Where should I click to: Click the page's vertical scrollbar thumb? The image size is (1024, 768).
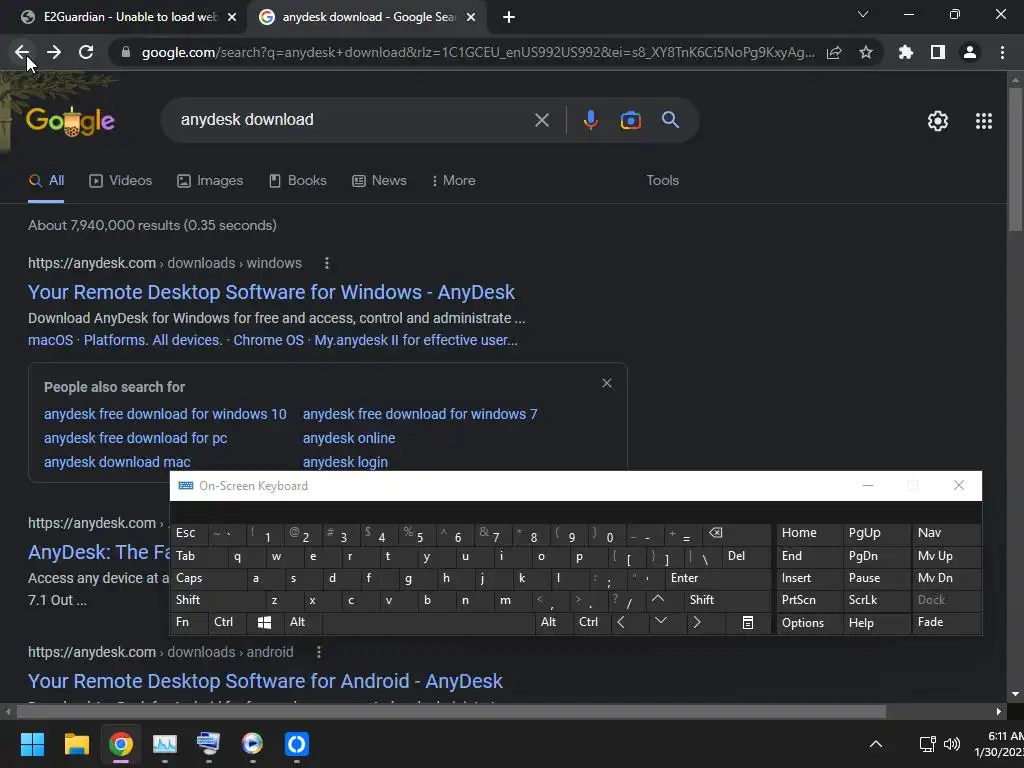[1015, 159]
